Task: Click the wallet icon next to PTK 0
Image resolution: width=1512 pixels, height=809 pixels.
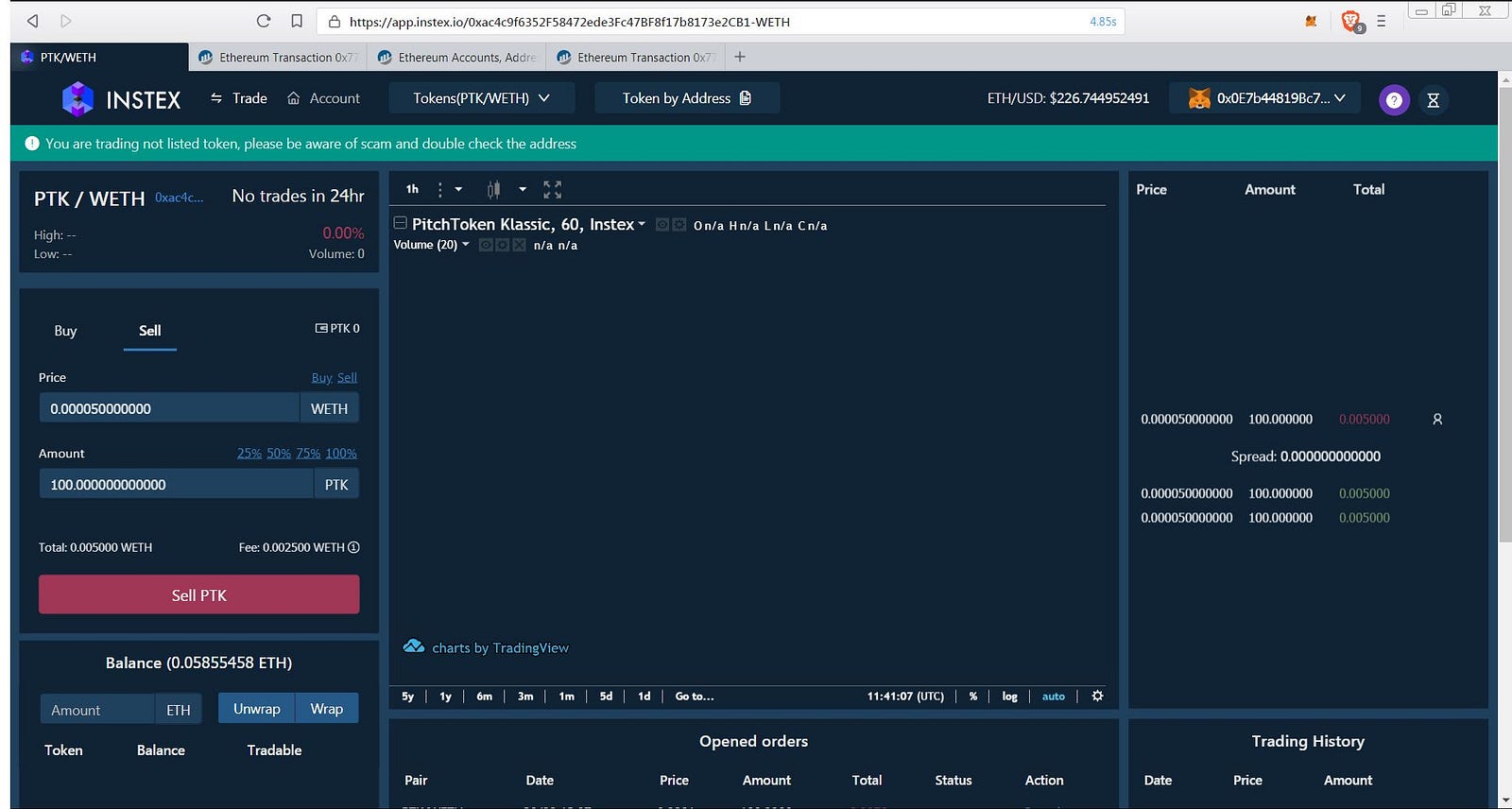Action: (321, 328)
